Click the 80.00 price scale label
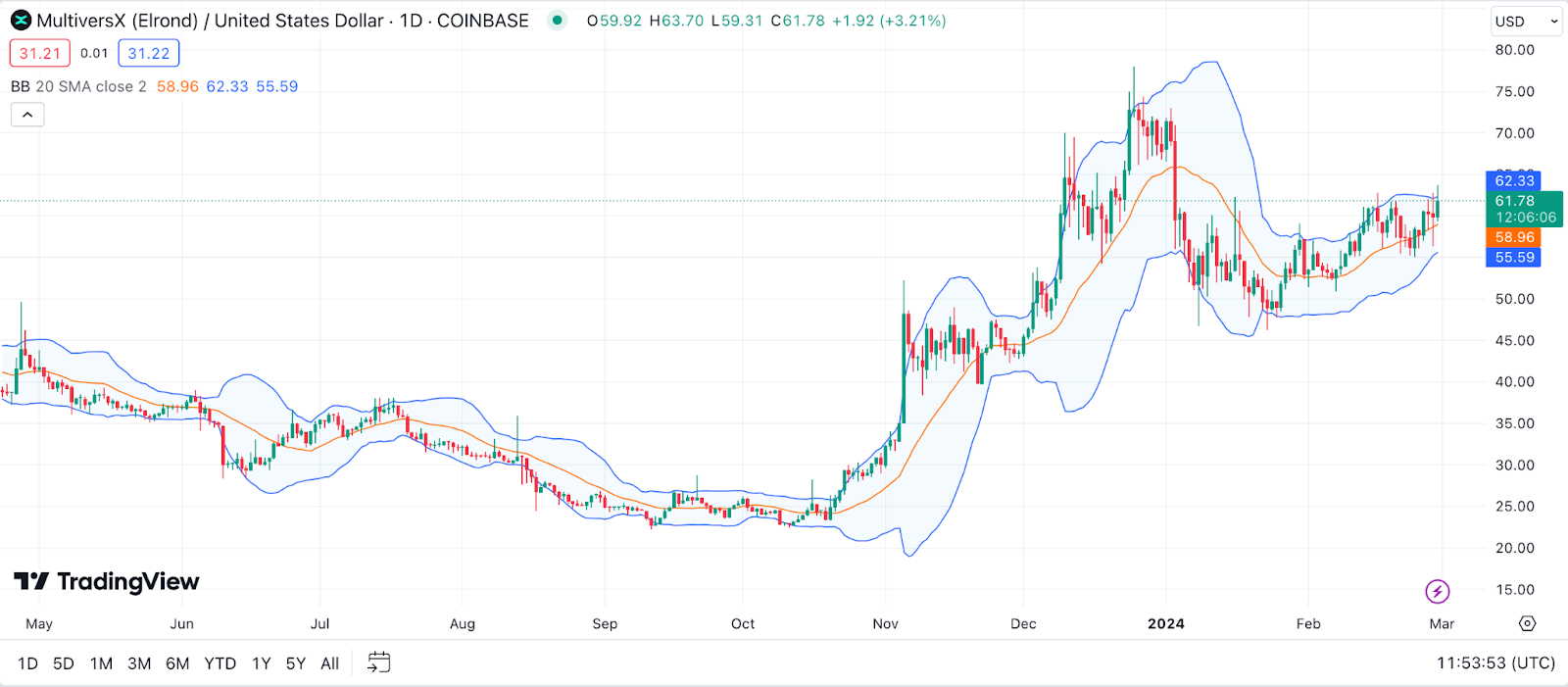The width and height of the screenshot is (1568, 687). point(1515,50)
